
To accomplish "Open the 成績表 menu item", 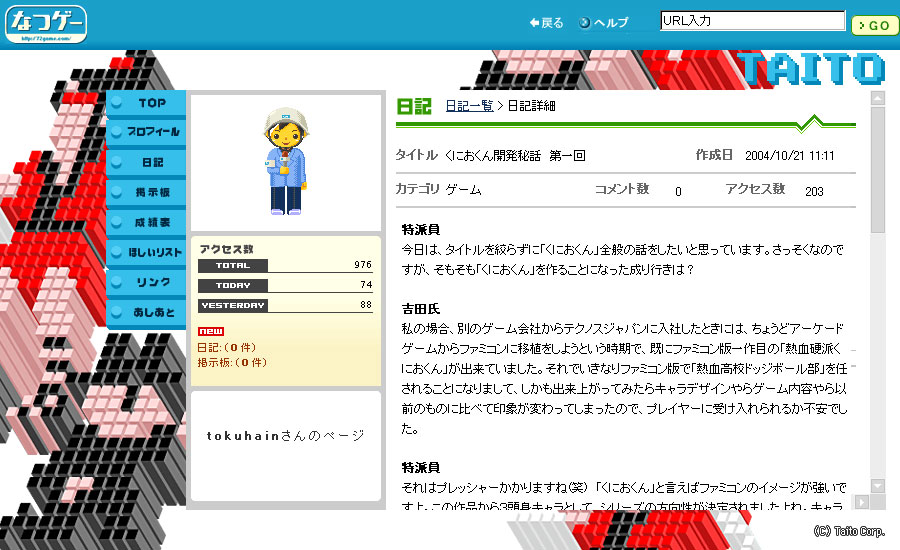I will click(146, 222).
